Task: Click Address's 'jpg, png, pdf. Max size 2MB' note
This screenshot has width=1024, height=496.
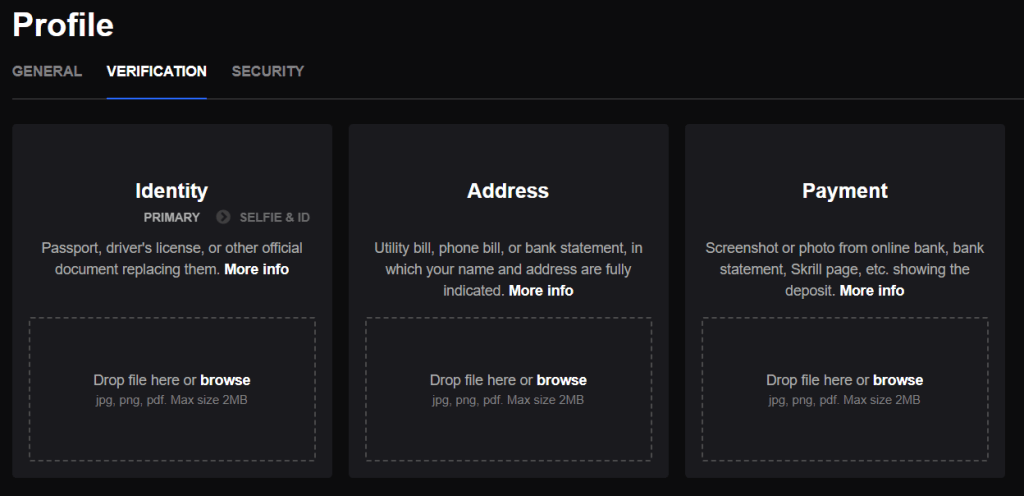Action: (508, 399)
